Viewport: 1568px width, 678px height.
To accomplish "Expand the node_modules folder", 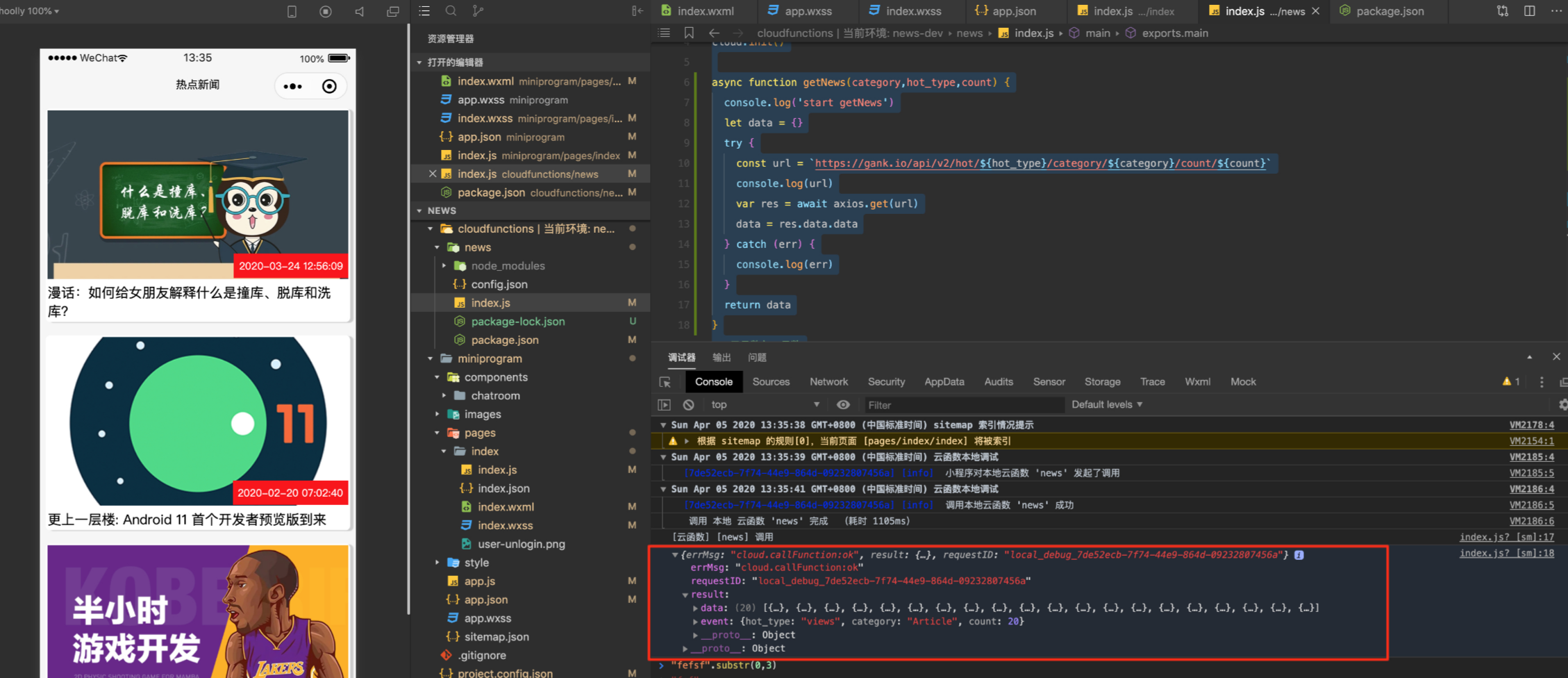I will [444, 266].
